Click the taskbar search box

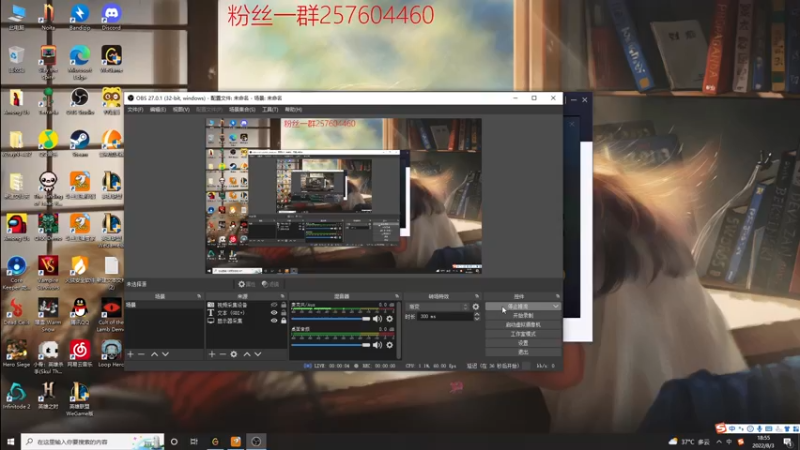point(92,441)
